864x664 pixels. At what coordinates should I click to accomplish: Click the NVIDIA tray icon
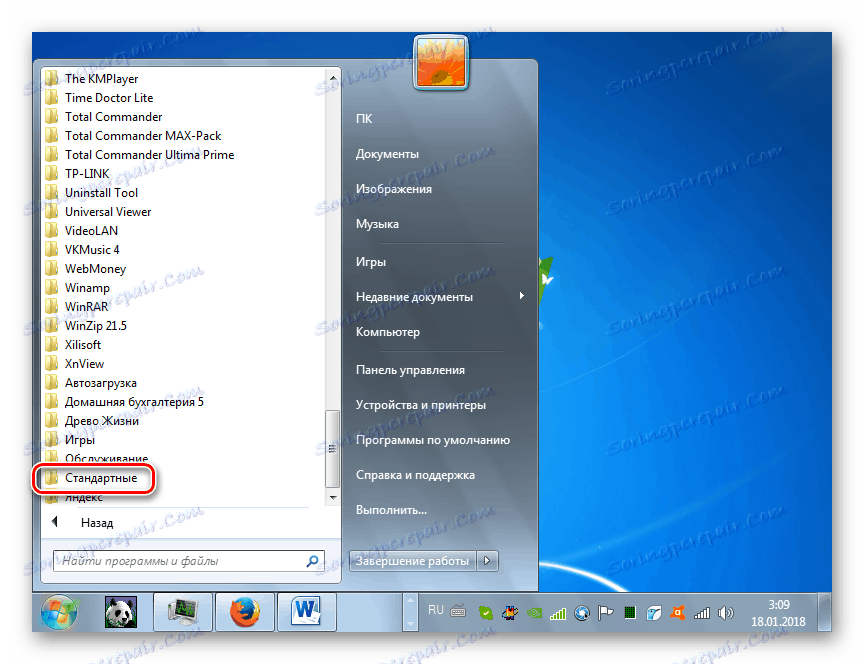pos(534,613)
